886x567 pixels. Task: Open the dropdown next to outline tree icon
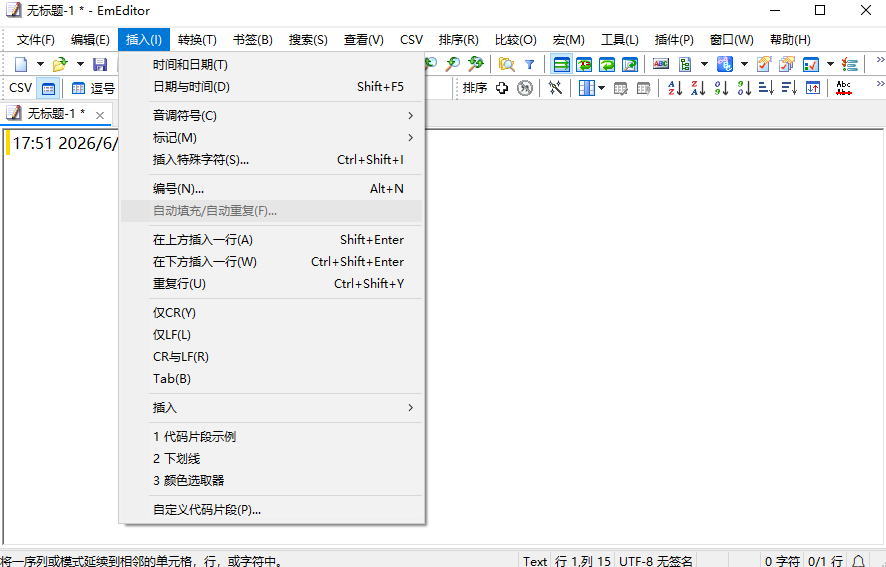click(704, 64)
